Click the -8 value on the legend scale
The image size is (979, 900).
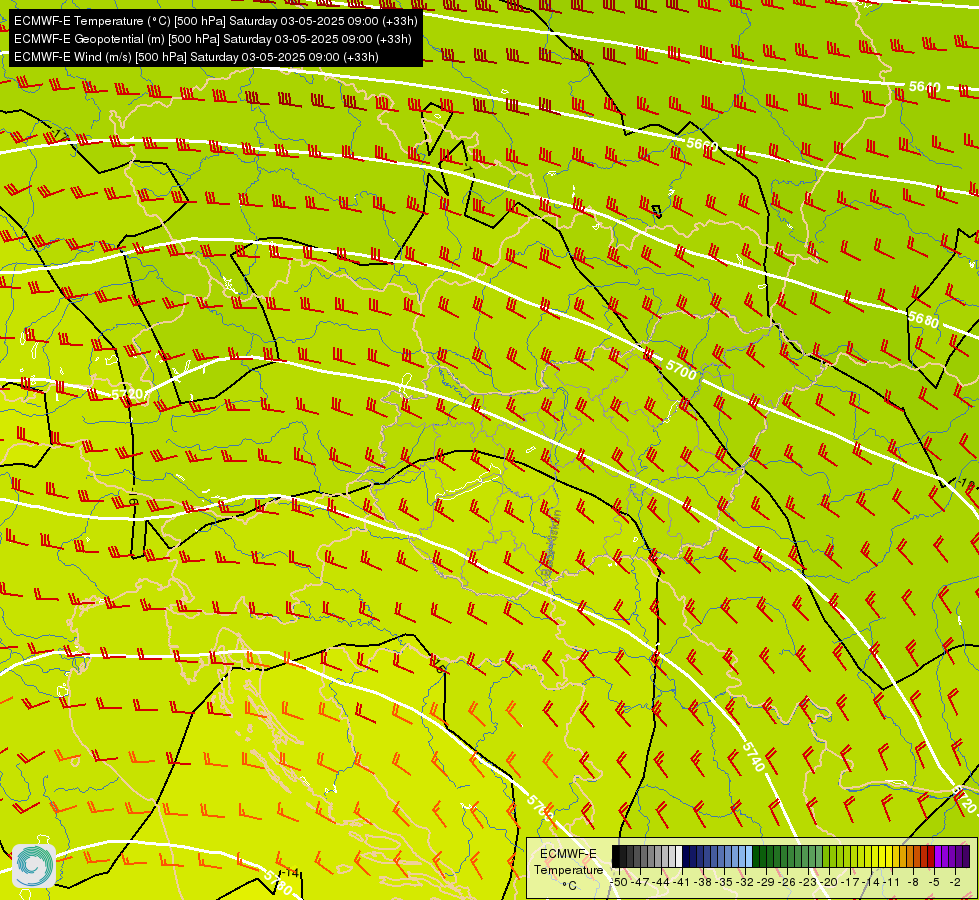coord(913,882)
